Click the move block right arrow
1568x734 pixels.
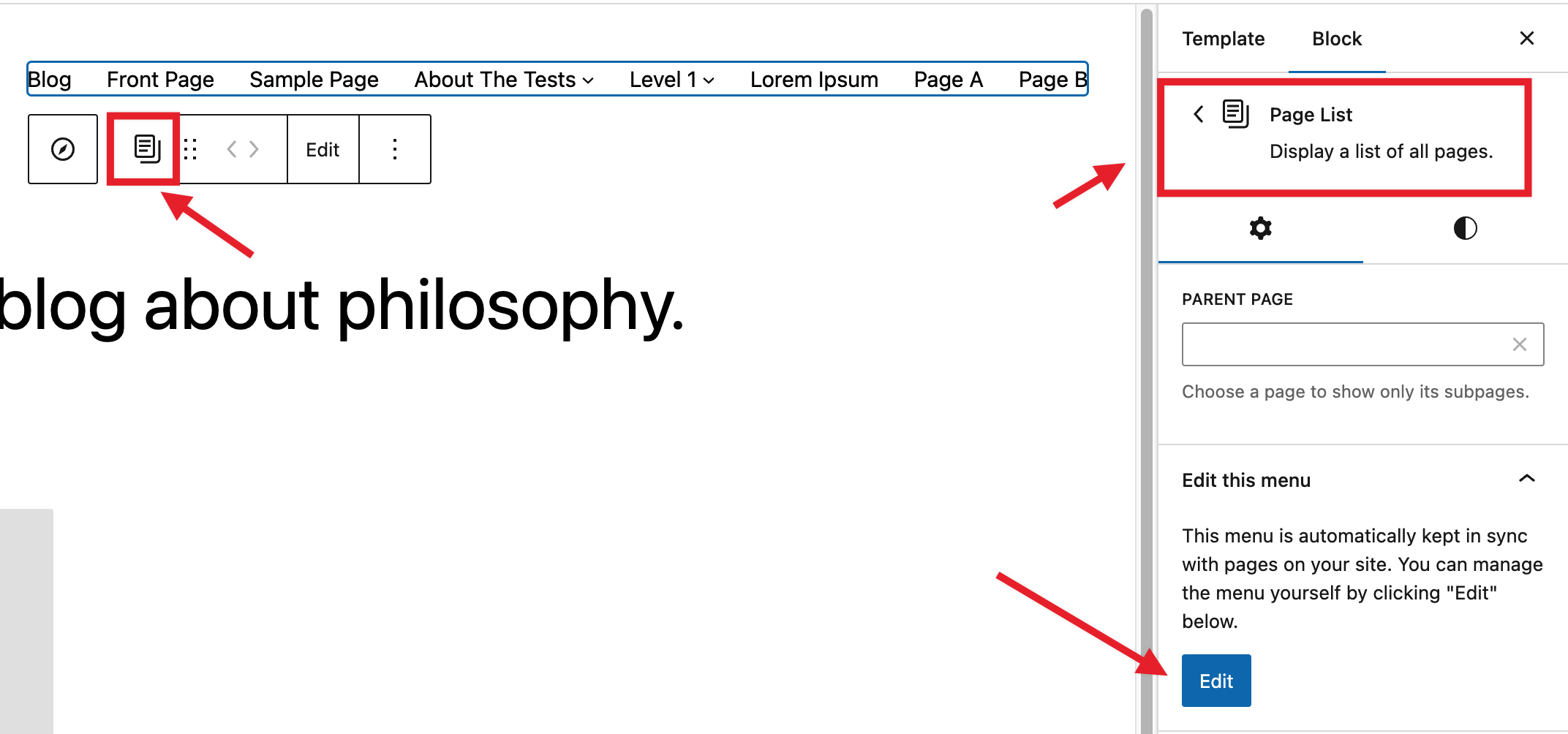pos(253,148)
